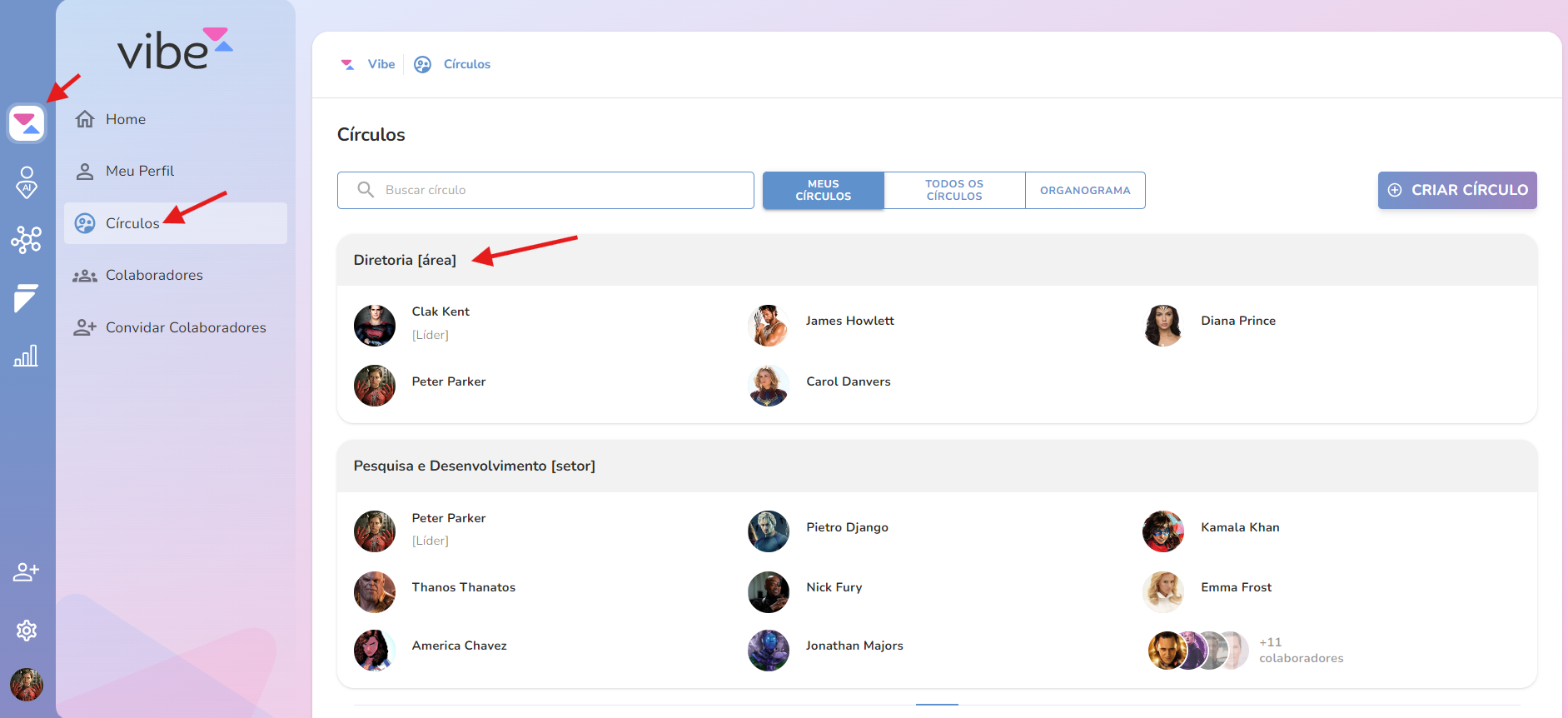Viewport: 1568px width, 718px height.
Task: Click the name Diana Prince
Action: (x=1238, y=321)
